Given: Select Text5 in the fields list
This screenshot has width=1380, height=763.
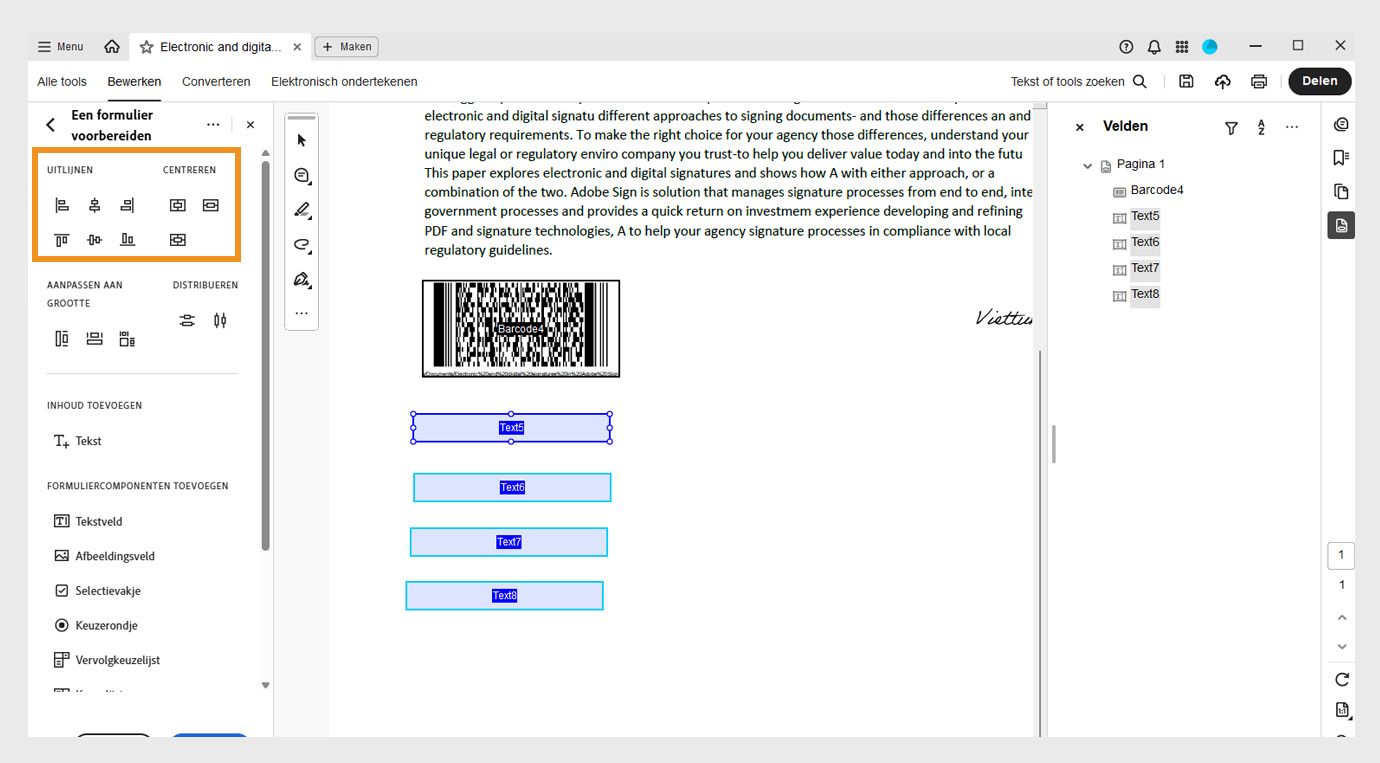Looking at the screenshot, I should click(x=1145, y=216).
